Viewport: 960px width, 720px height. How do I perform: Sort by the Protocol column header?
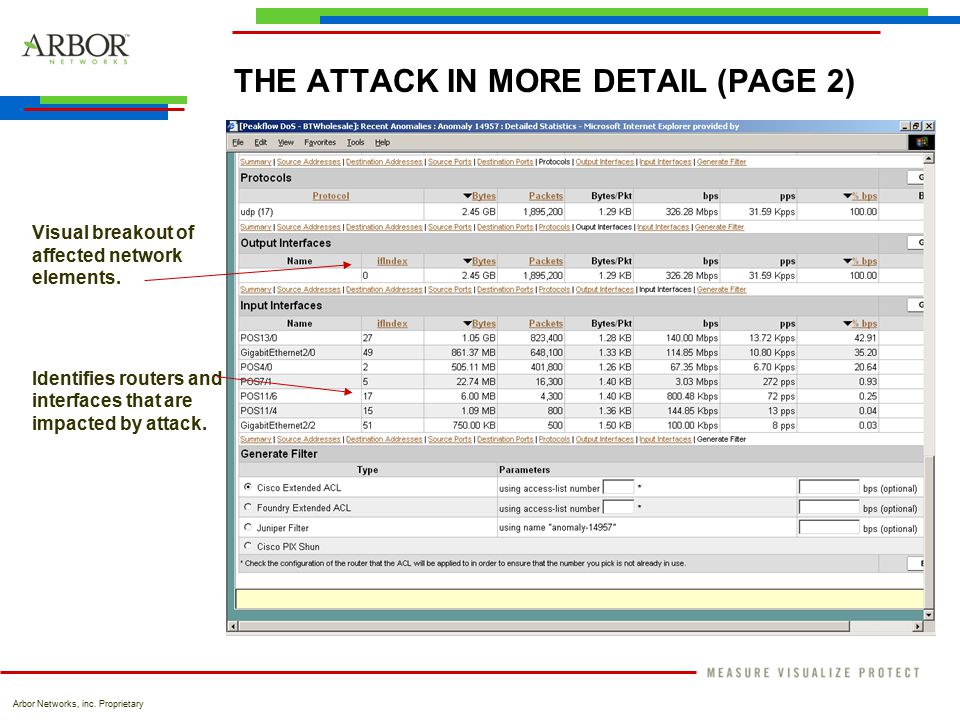pyautogui.click(x=331, y=196)
